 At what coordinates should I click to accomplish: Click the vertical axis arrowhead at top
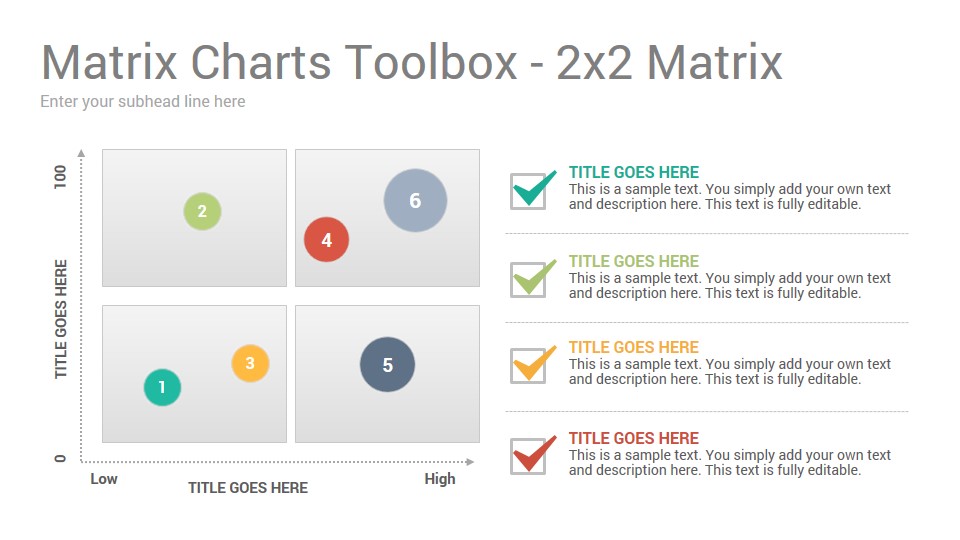pos(81,153)
